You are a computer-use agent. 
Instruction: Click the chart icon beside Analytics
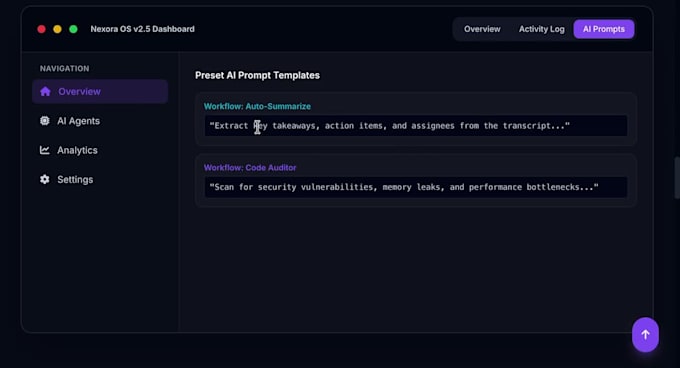click(45, 150)
